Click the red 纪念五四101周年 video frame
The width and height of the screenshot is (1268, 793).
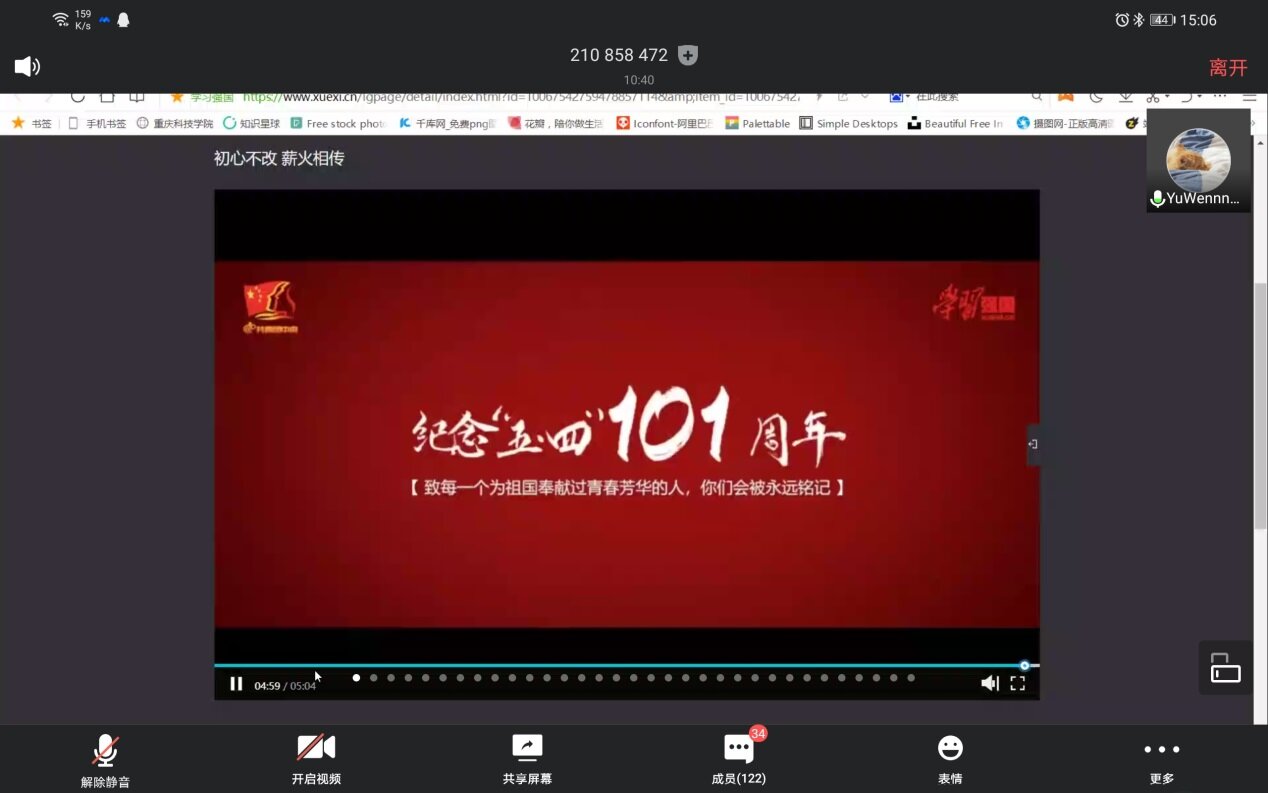point(627,444)
